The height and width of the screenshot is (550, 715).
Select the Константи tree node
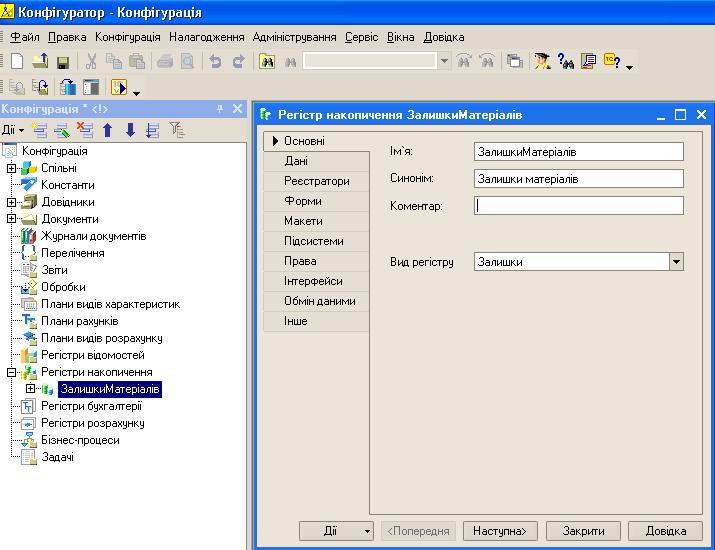coord(67,185)
